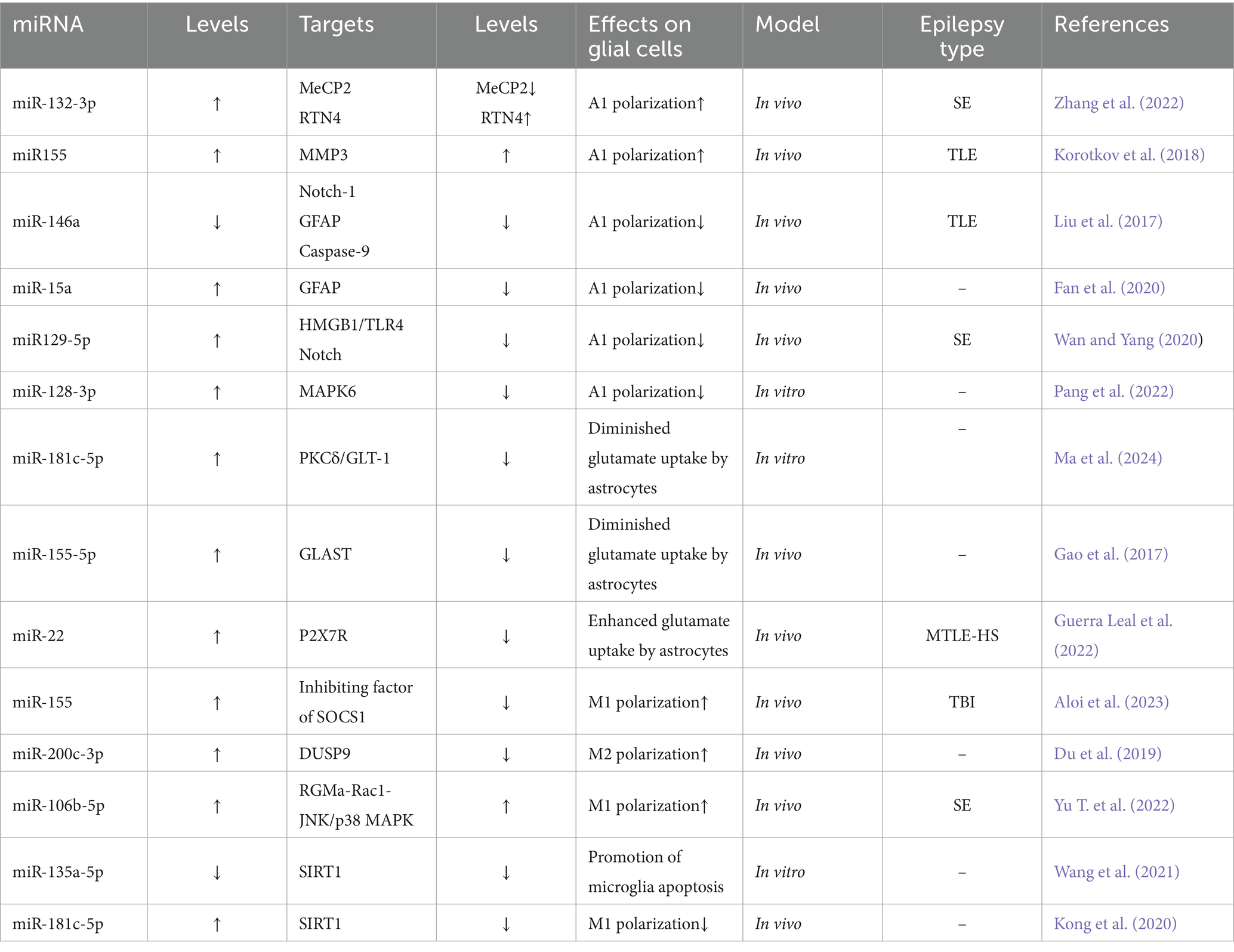Click the MTLE-HS epilepsy type cell
1234x952 pixels.
(x=962, y=635)
